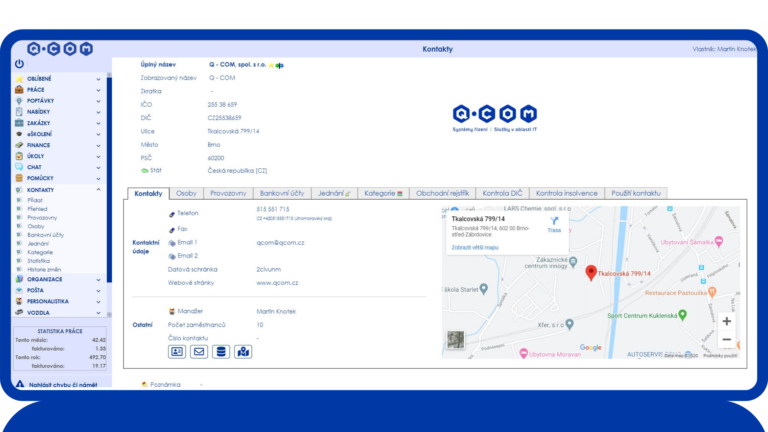Expand the Poptávky menu chevron
This screenshot has width=768, height=432.
click(98, 101)
